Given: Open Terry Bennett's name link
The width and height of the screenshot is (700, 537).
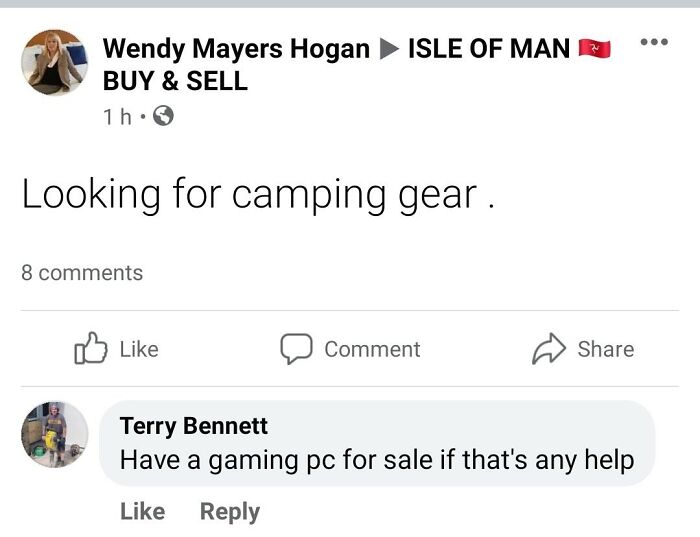Looking at the screenshot, I should coord(194,425).
